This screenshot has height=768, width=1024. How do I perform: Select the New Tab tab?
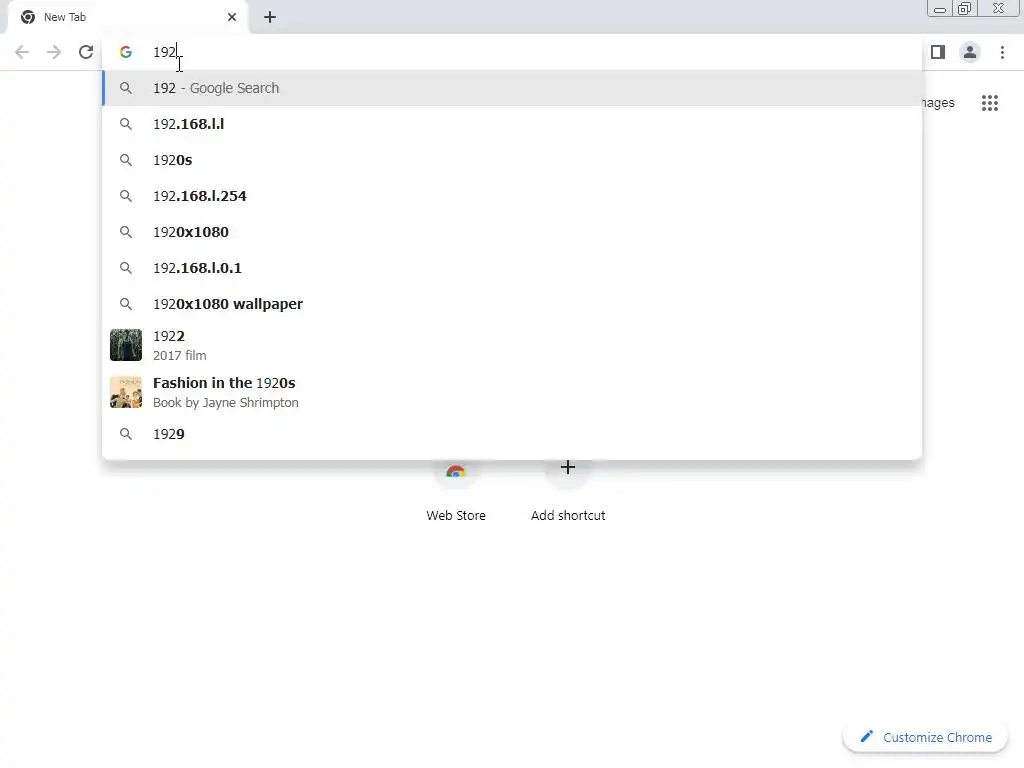coord(127,18)
